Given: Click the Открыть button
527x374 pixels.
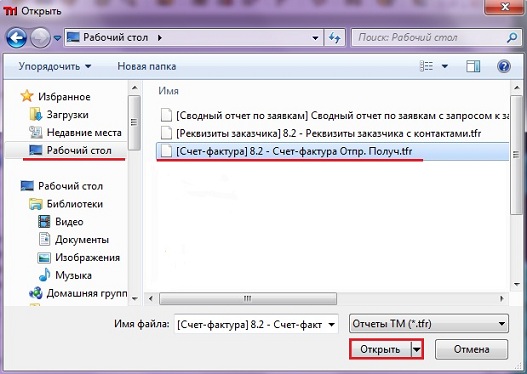Looking at the screenshot, I should [380, 349].
